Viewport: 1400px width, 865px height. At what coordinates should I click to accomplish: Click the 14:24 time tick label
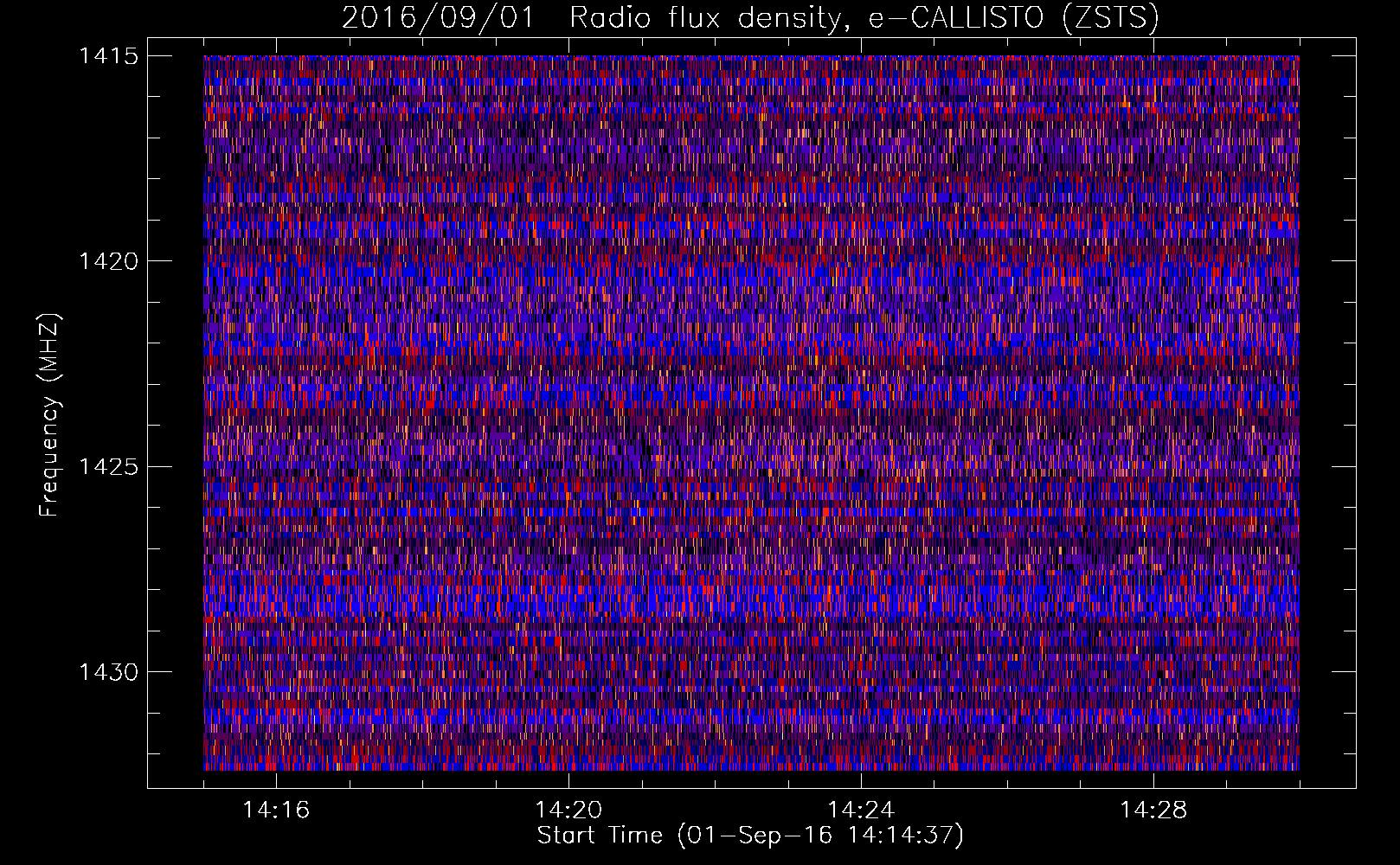[861, 811]
